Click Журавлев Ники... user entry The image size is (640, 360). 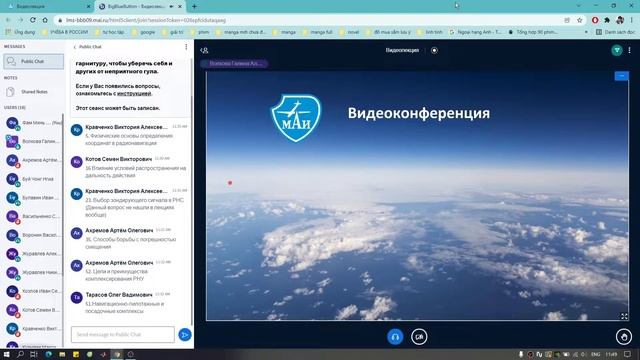click(x=33, y=273)
